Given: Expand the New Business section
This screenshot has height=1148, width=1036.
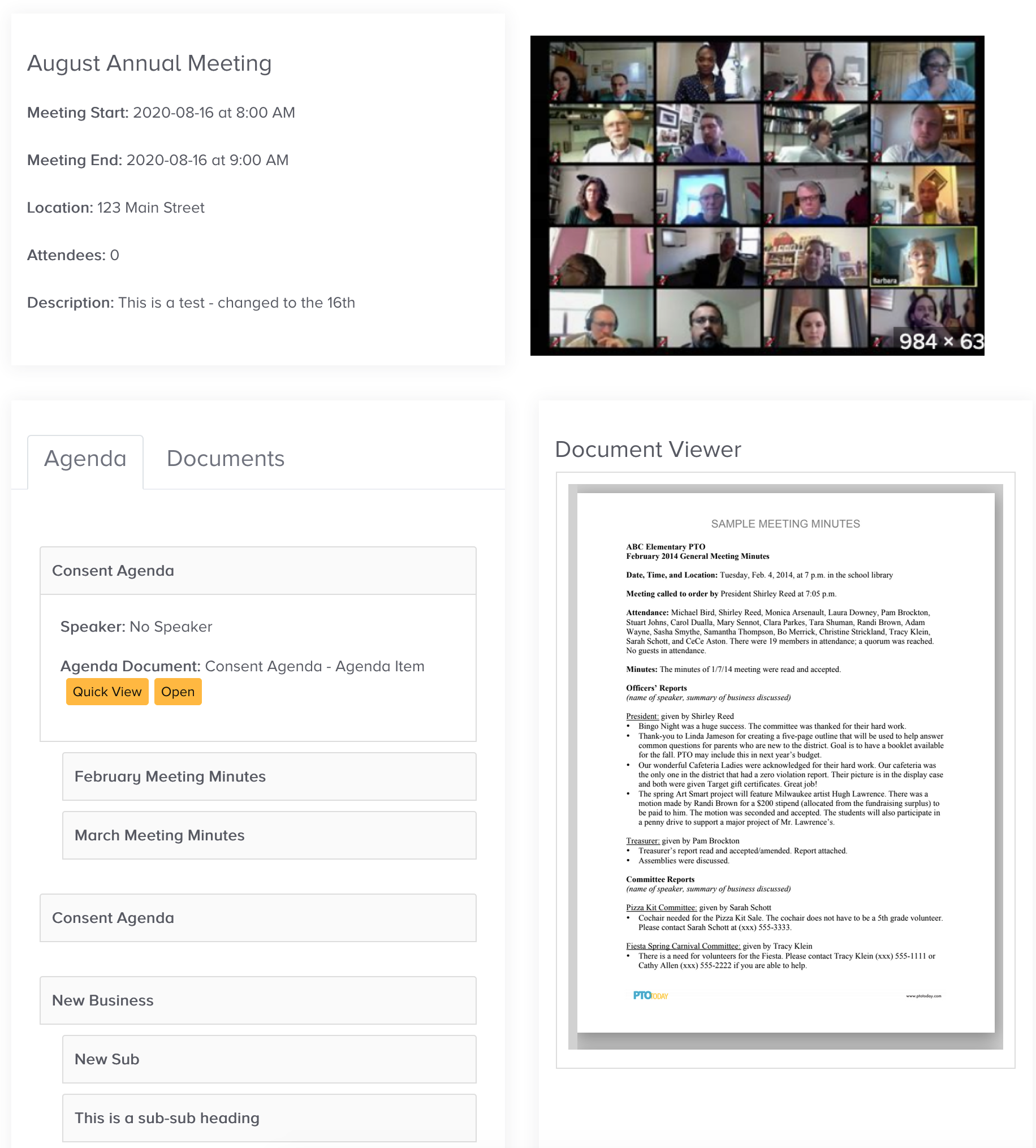Looking at the screenshot, I should 258,1000.
